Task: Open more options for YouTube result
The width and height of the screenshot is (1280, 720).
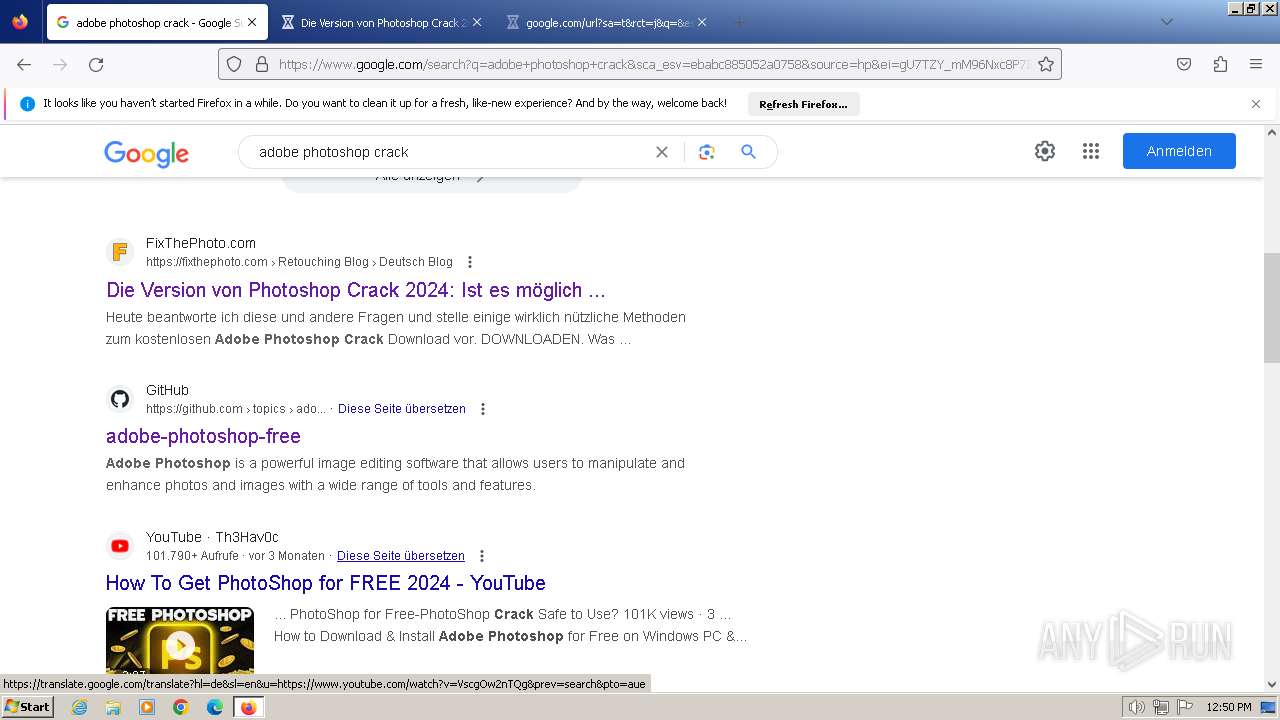Action: pos(482,556)
